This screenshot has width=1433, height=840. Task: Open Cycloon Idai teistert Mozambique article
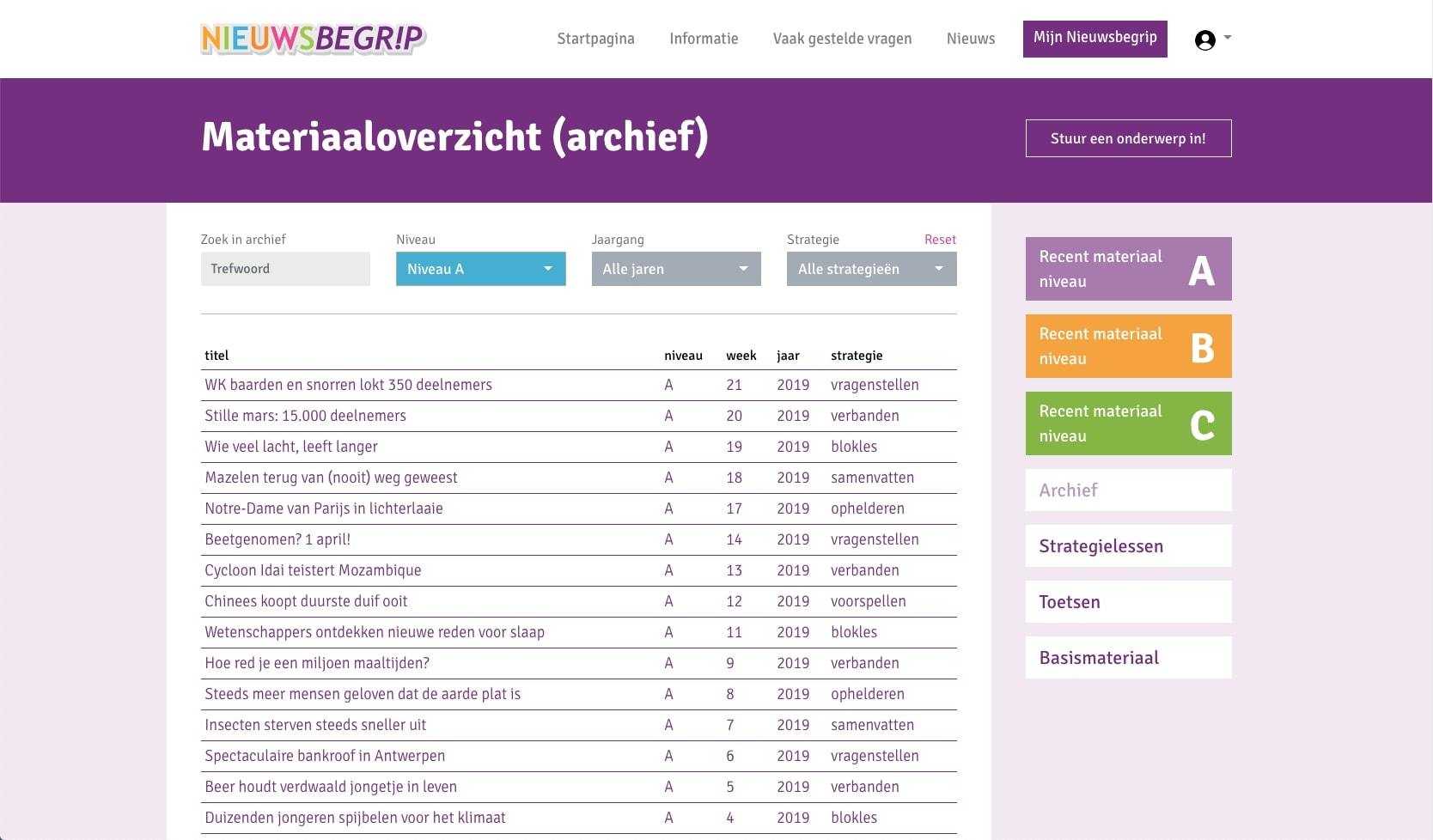(x=313, y=570)
